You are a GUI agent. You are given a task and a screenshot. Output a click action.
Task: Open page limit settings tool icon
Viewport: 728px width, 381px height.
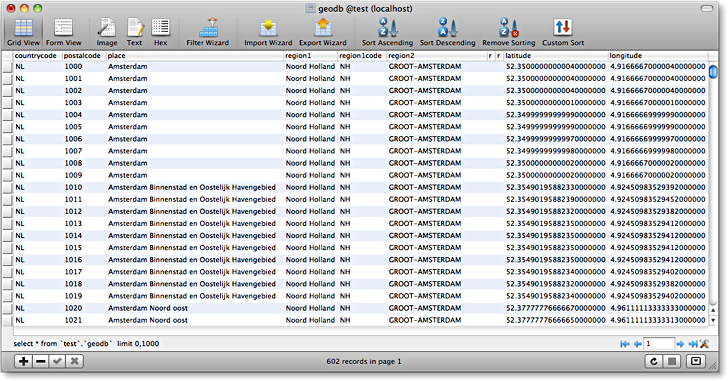point(704,344)
